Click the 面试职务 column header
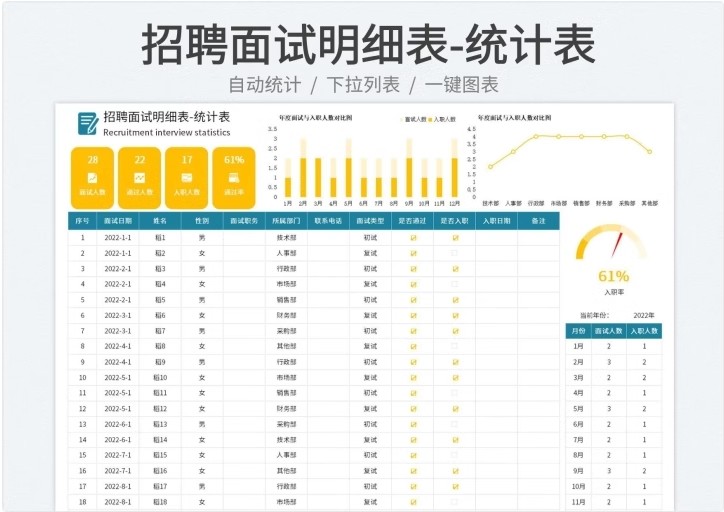Image resolution: width=724 pixels, height=512 pixels. coord(244,221)
